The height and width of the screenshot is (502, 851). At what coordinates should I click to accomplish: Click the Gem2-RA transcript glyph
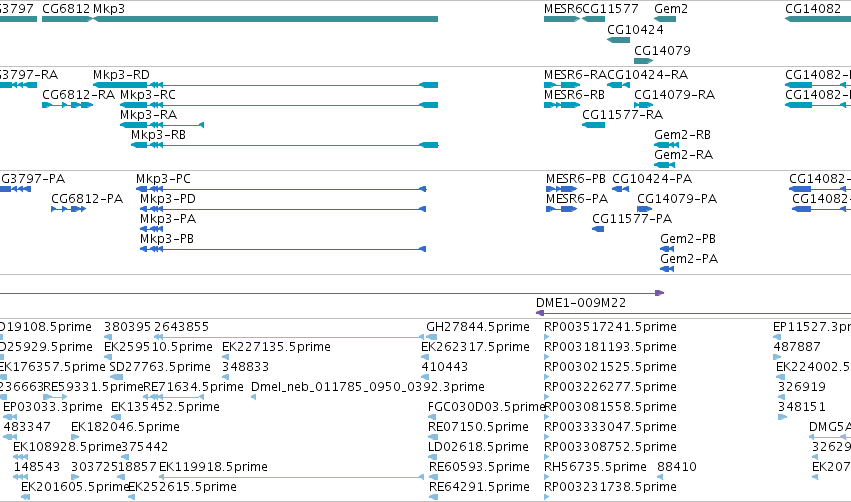point(664,165)
